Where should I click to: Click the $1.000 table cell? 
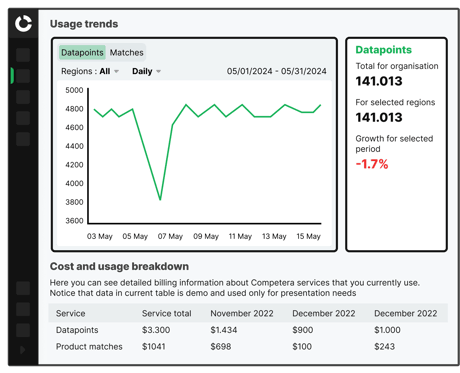[x=387, y=330]
